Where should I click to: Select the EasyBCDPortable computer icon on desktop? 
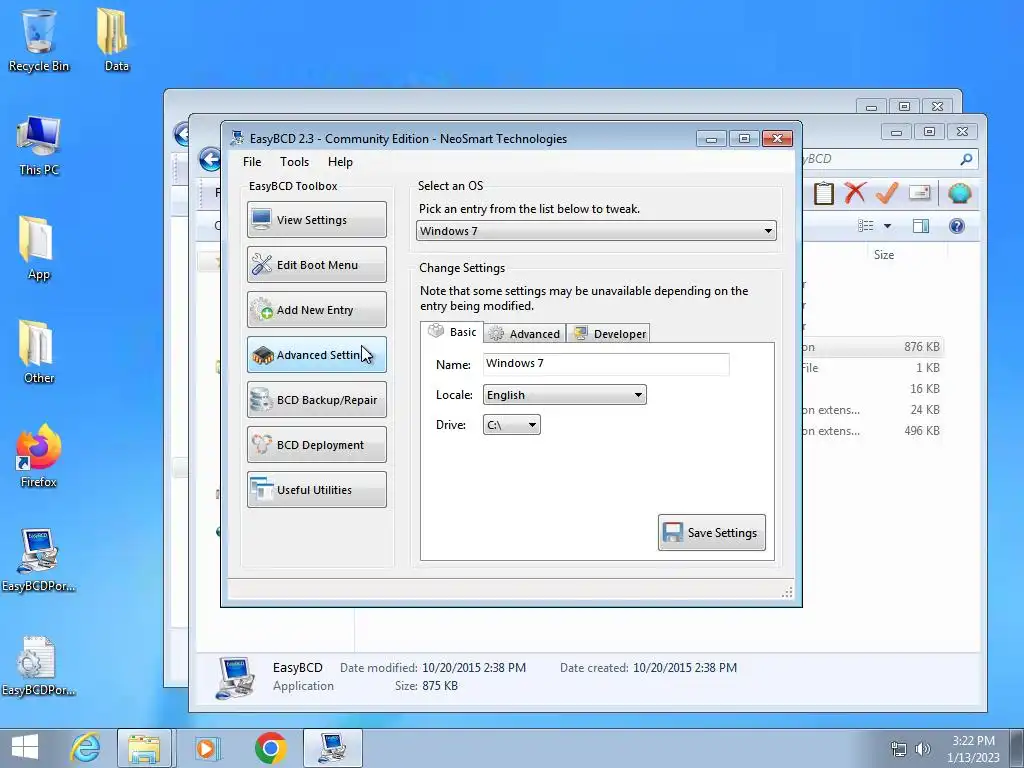39,560
